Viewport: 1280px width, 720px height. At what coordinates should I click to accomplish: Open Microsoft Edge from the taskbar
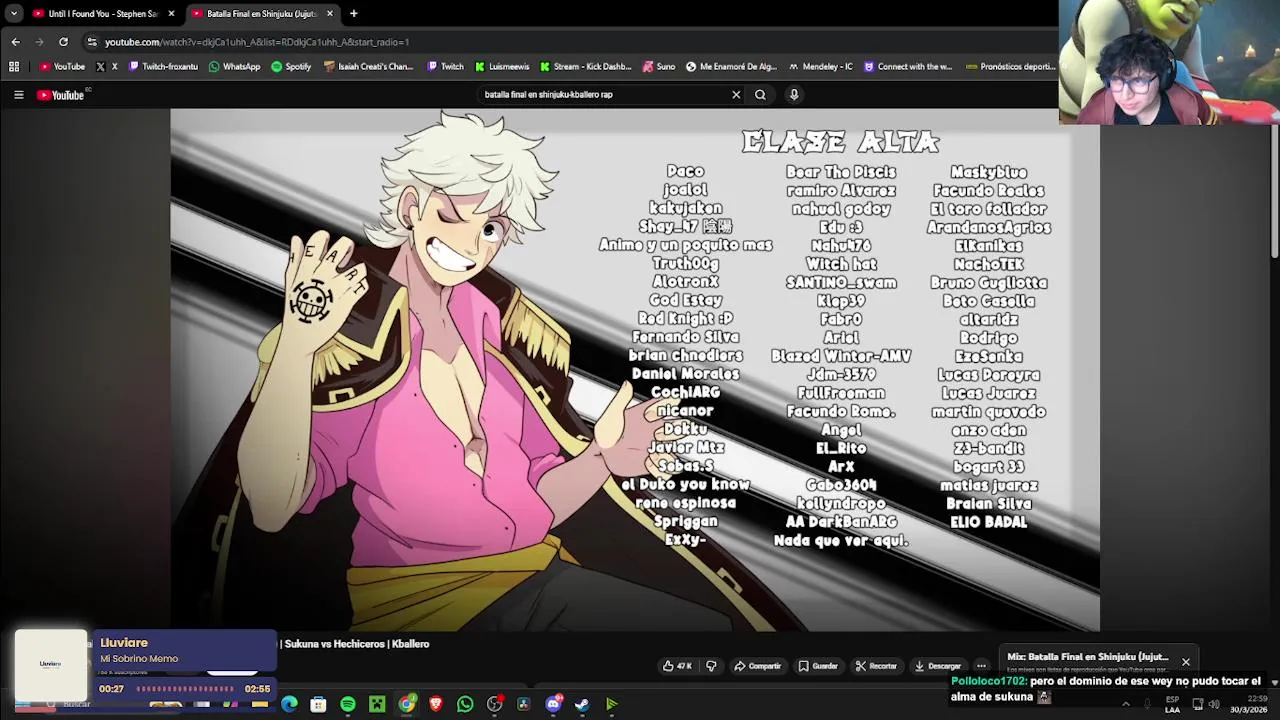(289, 704)
